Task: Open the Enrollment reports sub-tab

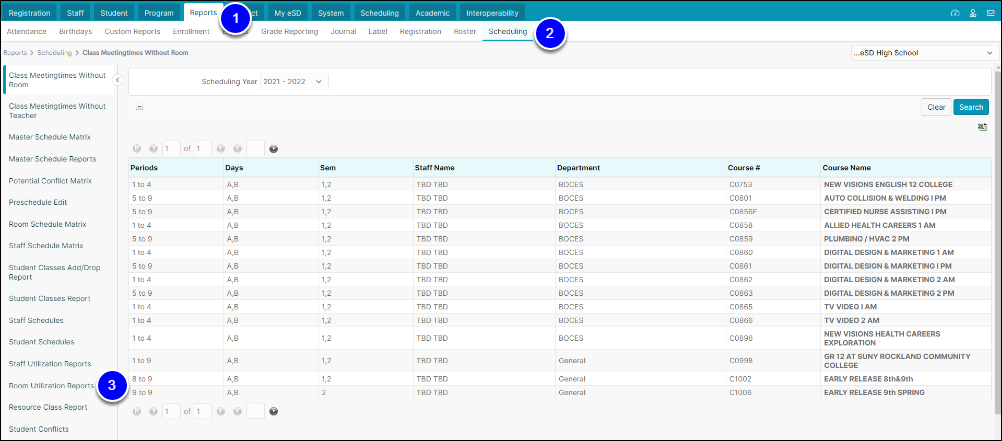Action: pyautogui.click(x=191, y=31)
